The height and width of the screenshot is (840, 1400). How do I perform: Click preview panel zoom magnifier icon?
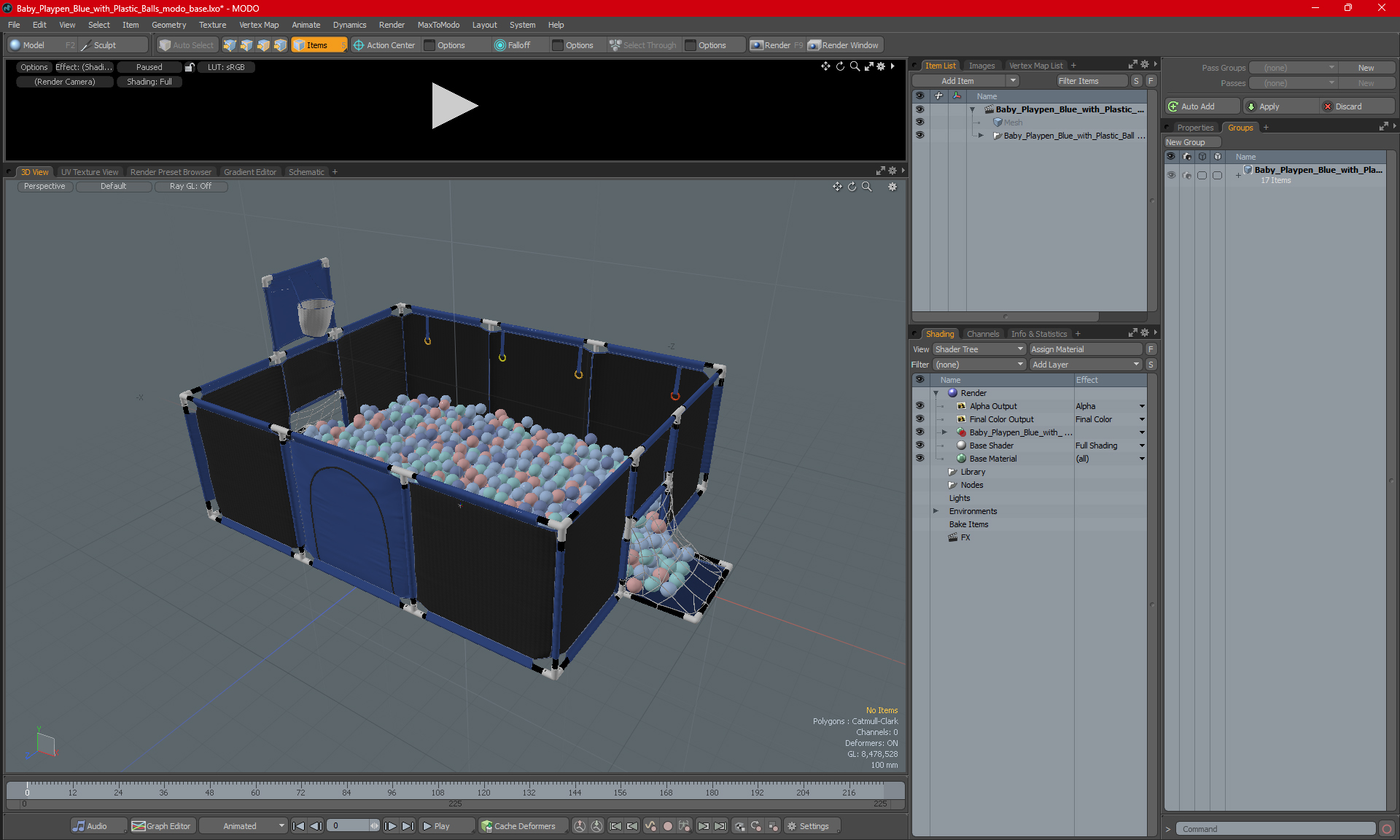click(x=855, y=66)
